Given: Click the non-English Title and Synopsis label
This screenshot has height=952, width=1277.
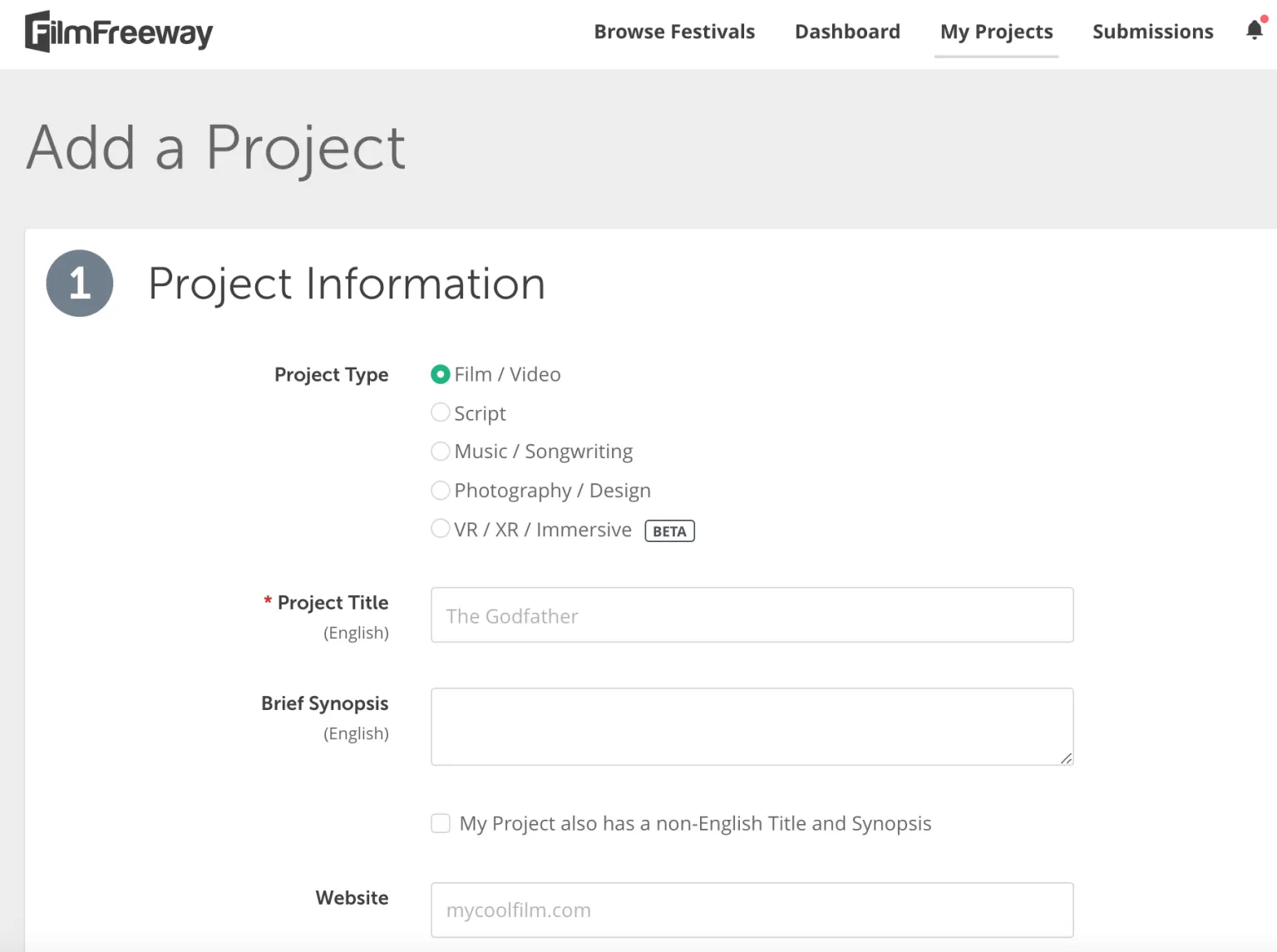Looking at the screenshot, I should click(x=695, y=823).
